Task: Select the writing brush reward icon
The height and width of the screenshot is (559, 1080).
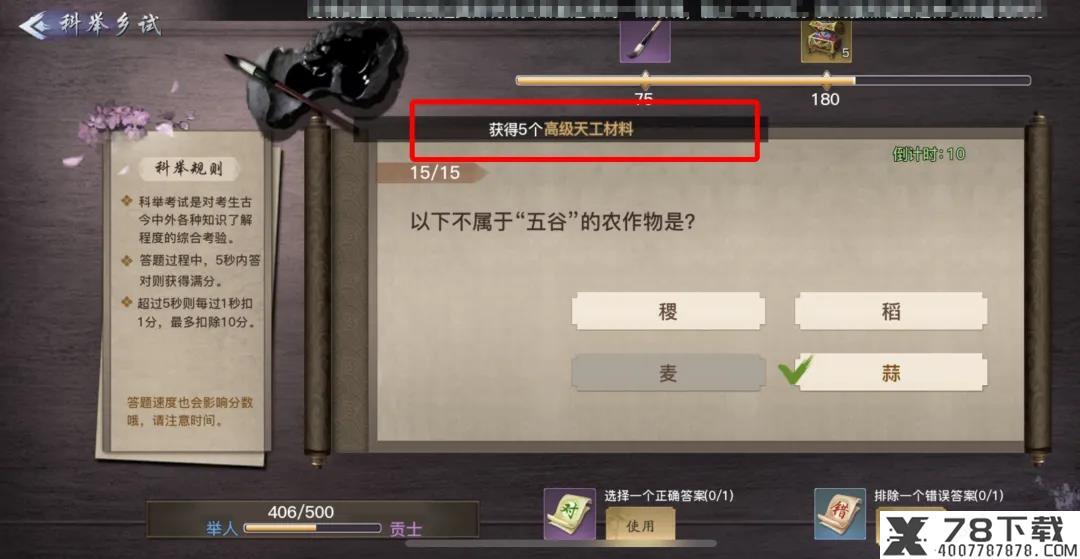Action: tap(645, 40)
